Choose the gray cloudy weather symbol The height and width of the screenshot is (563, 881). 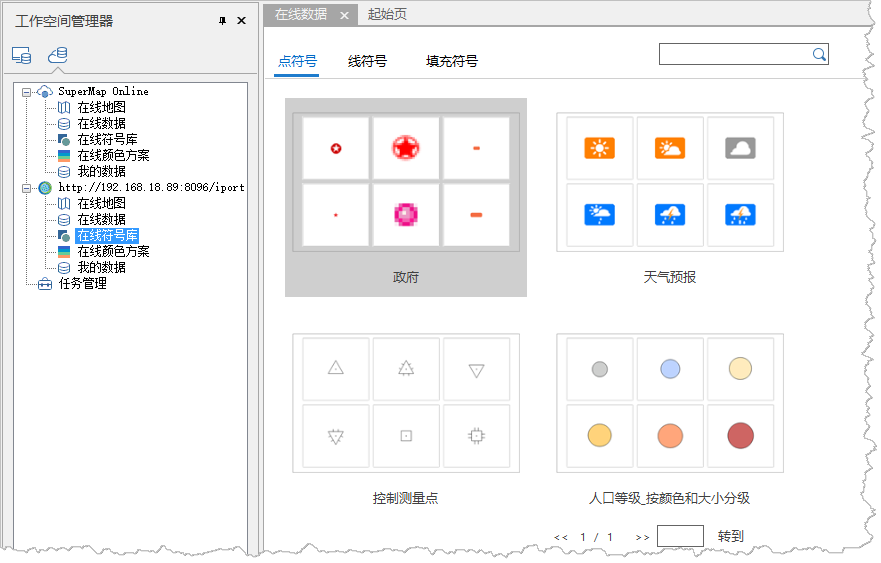(x=740, y=149)
